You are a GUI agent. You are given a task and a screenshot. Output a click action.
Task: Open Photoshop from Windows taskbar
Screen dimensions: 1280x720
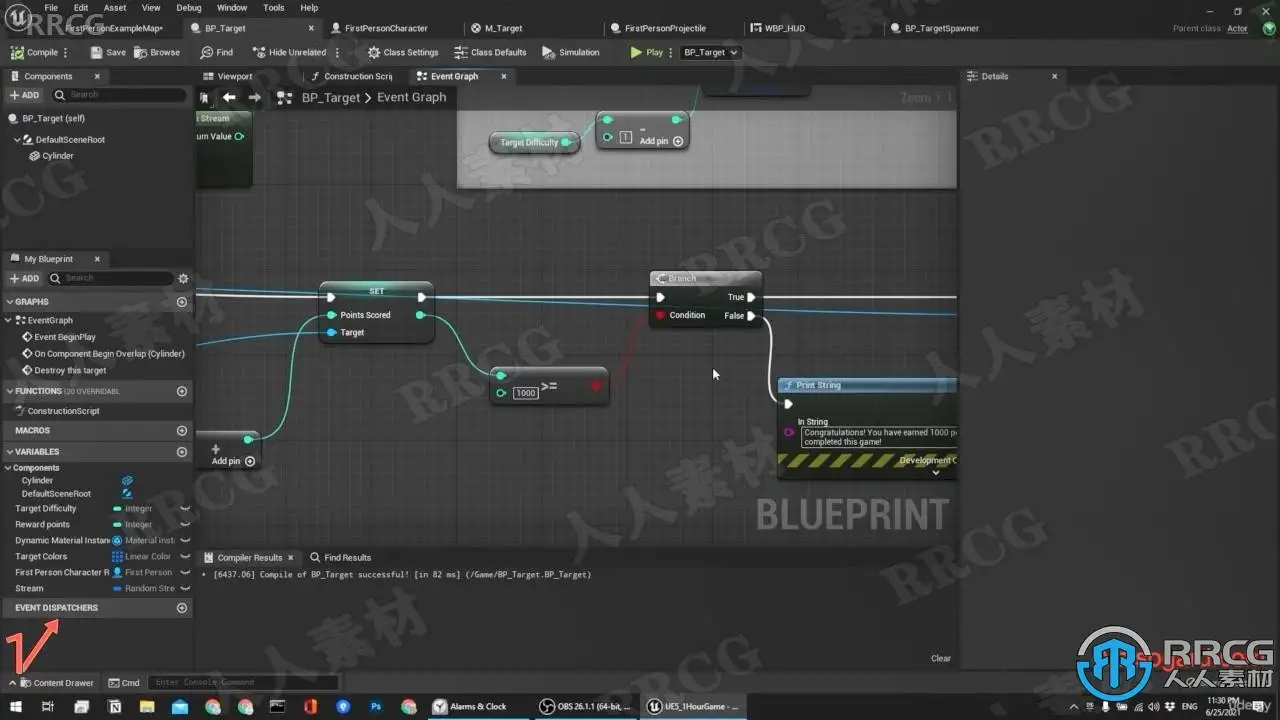376,706
